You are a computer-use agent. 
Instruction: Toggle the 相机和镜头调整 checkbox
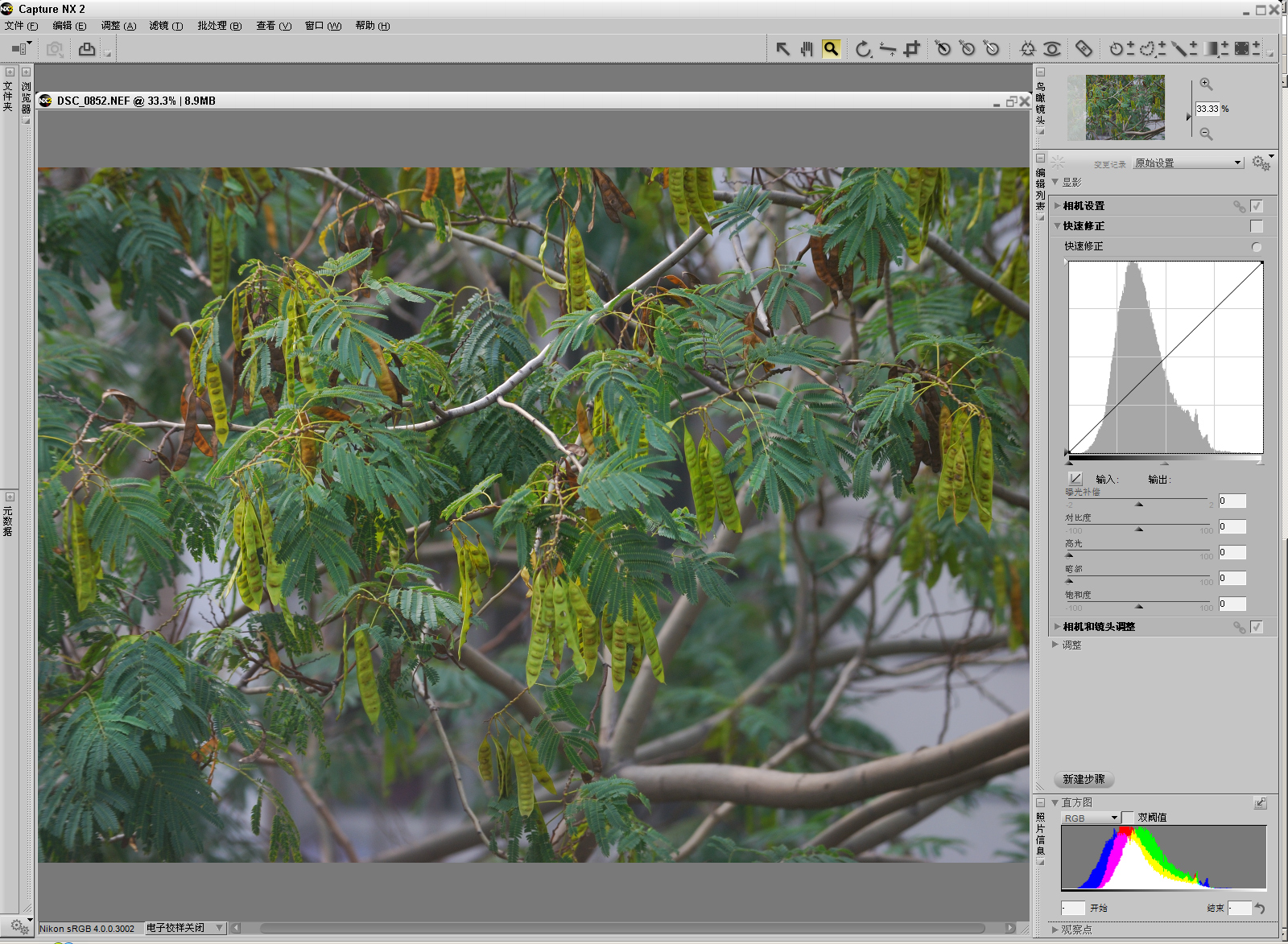tap(1256, 627)
